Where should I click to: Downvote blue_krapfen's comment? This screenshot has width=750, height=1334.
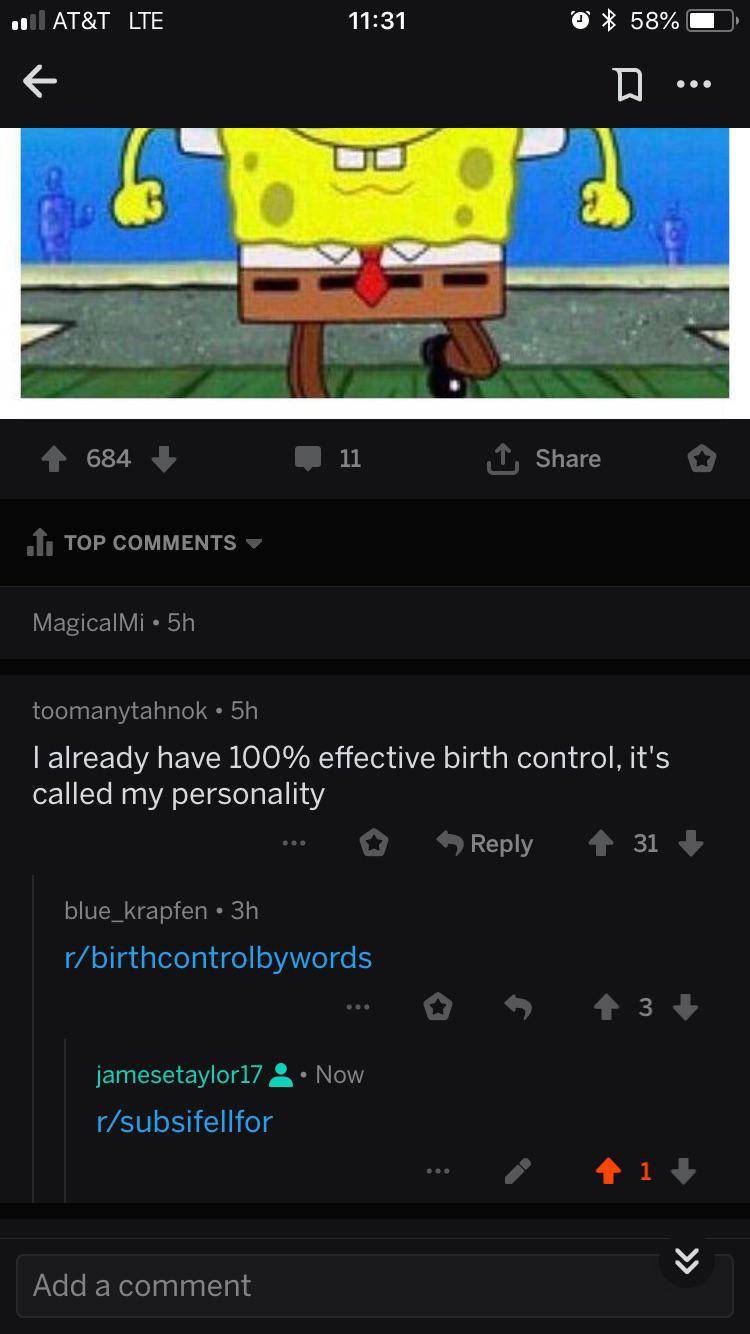point(686,1007)
